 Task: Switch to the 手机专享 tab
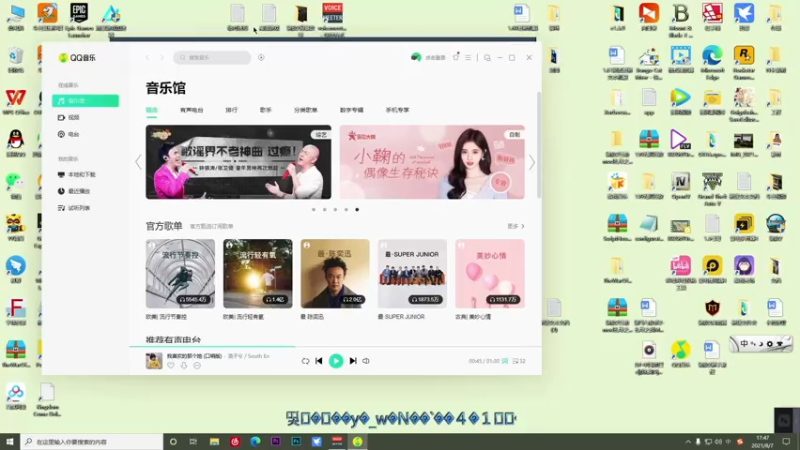click(x=397, y=110)
